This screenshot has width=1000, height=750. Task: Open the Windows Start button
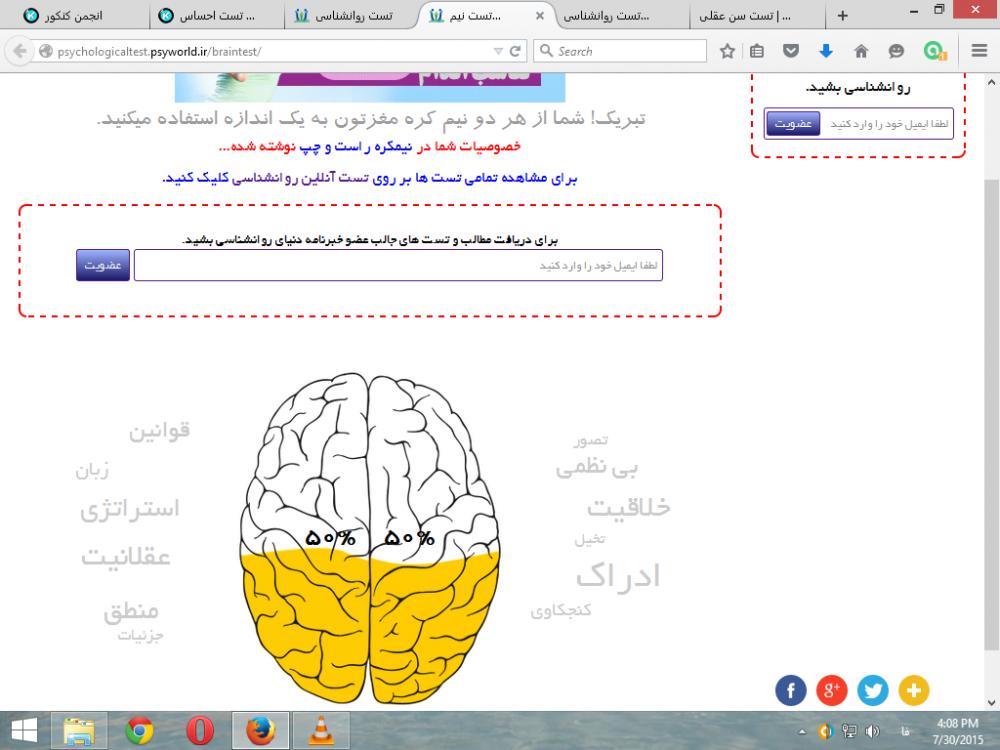click(x=24, y=730)
